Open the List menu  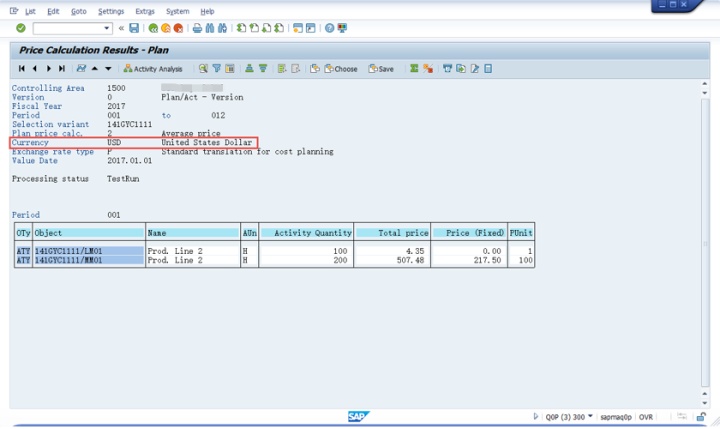[30, 11]
